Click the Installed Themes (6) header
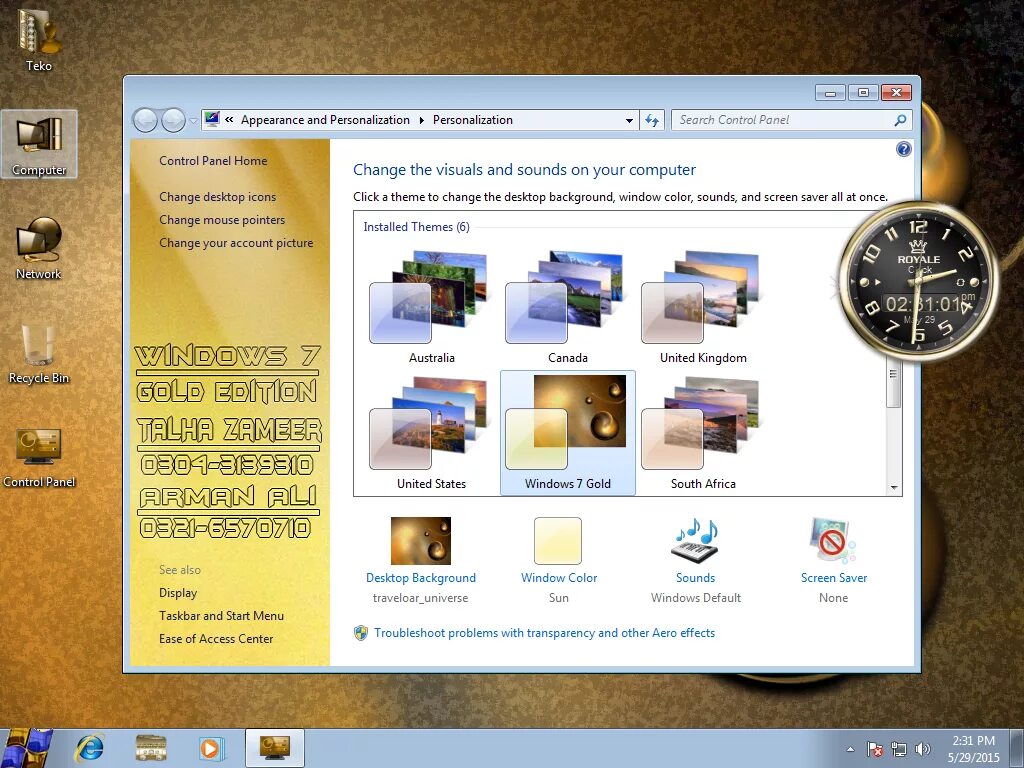The width and height of the screenshot is (1024, 768). click(x=416, y=227)
